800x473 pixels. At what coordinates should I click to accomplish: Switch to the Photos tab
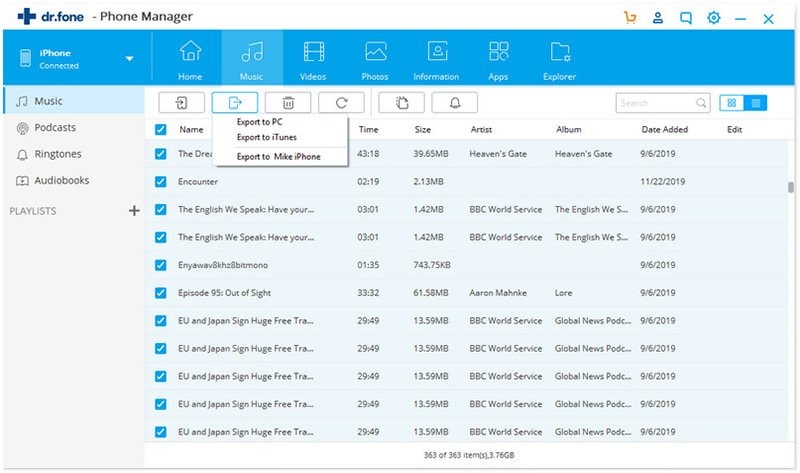click(x=375, y=58)
